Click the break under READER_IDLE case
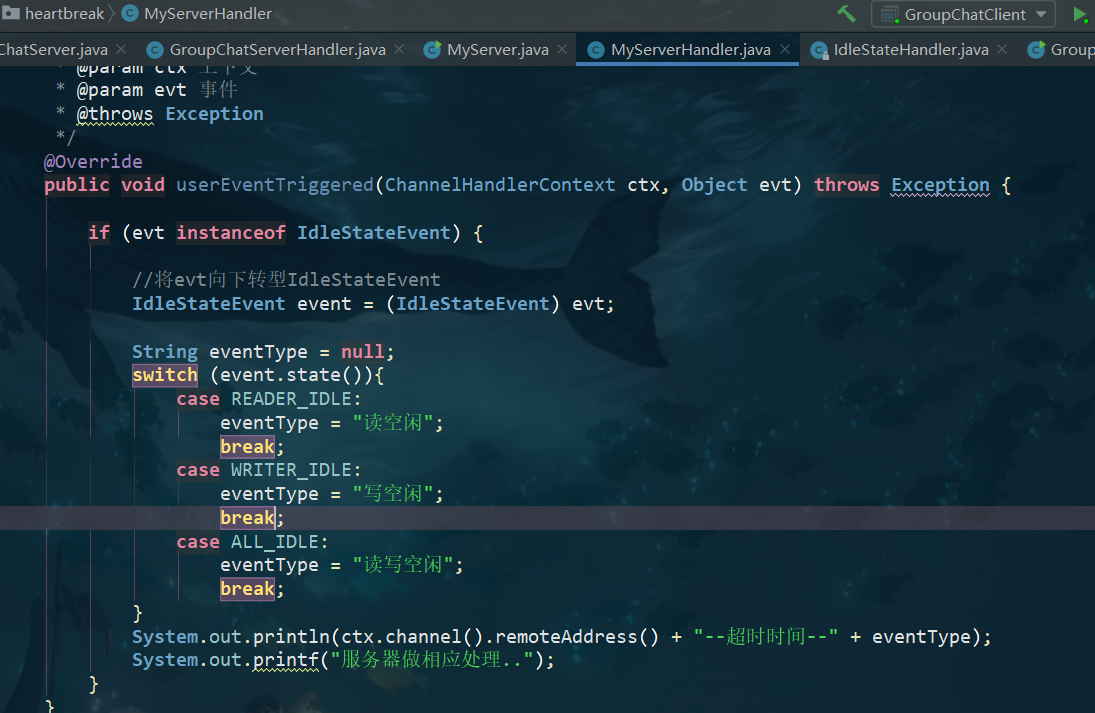The width and height of the screenshot is (1095, 713). pyautogui.click(x=247, y=446)
